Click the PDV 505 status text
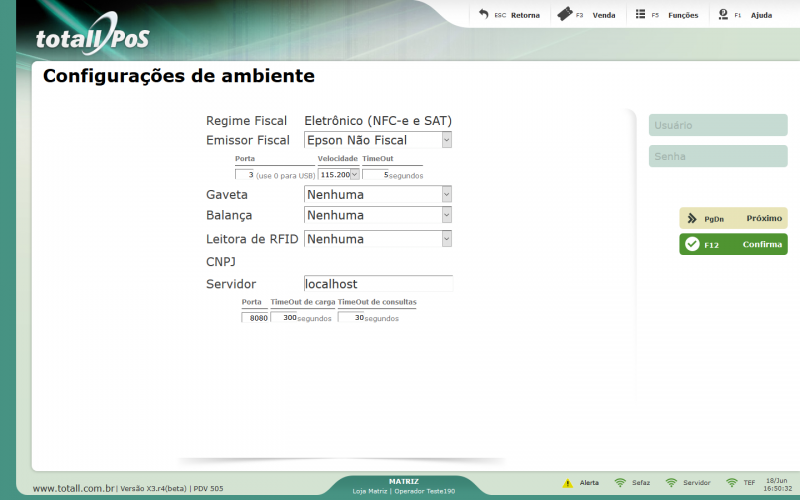Viewport: 800px width, 500px height. pos(208,489)
